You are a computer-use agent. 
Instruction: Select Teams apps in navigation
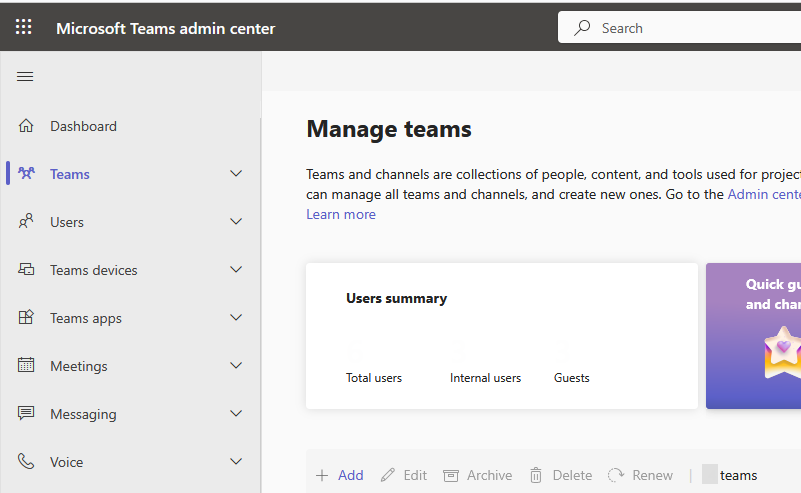tap(86, 318)
